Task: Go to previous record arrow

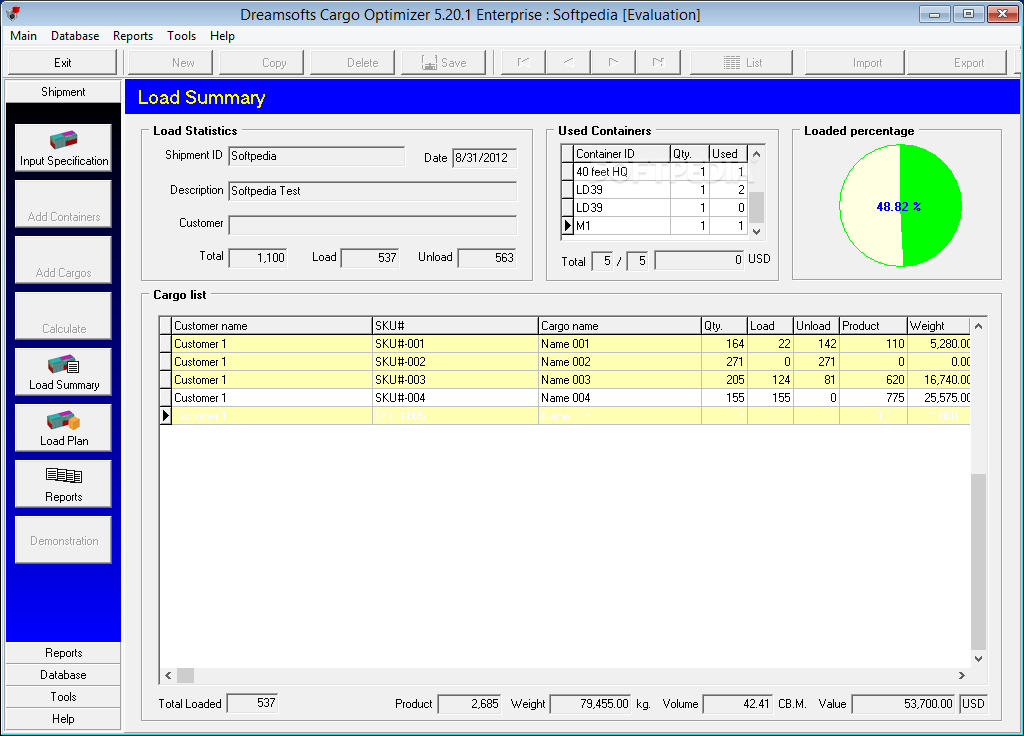Action: tap(568, 63)
